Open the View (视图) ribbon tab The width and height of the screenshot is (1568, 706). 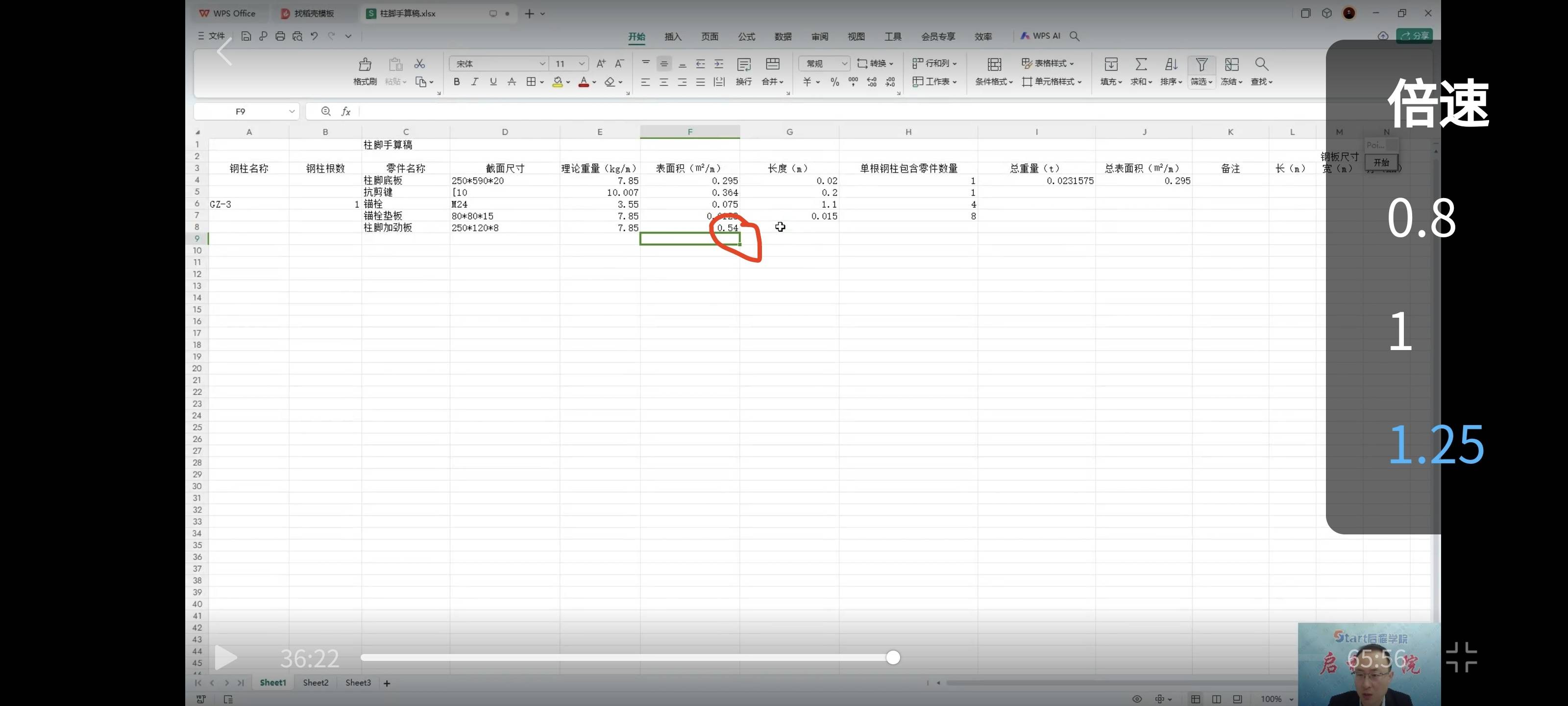point(856,37)
